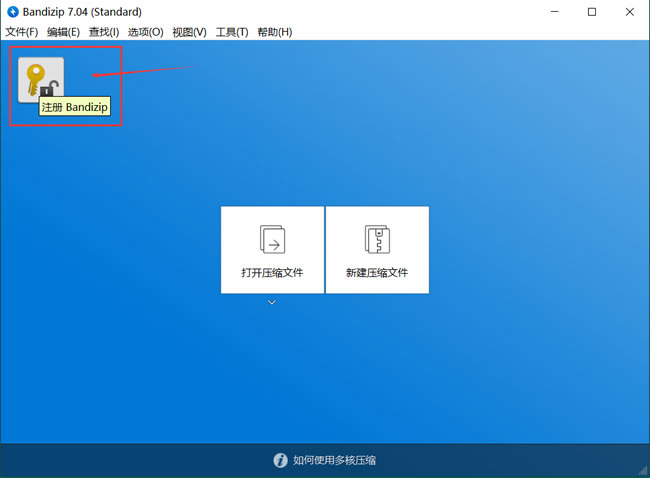The width and height of the screenshot is (650, 478).
Task: Open the 文件(F) menu
Action: click(22, 32)
